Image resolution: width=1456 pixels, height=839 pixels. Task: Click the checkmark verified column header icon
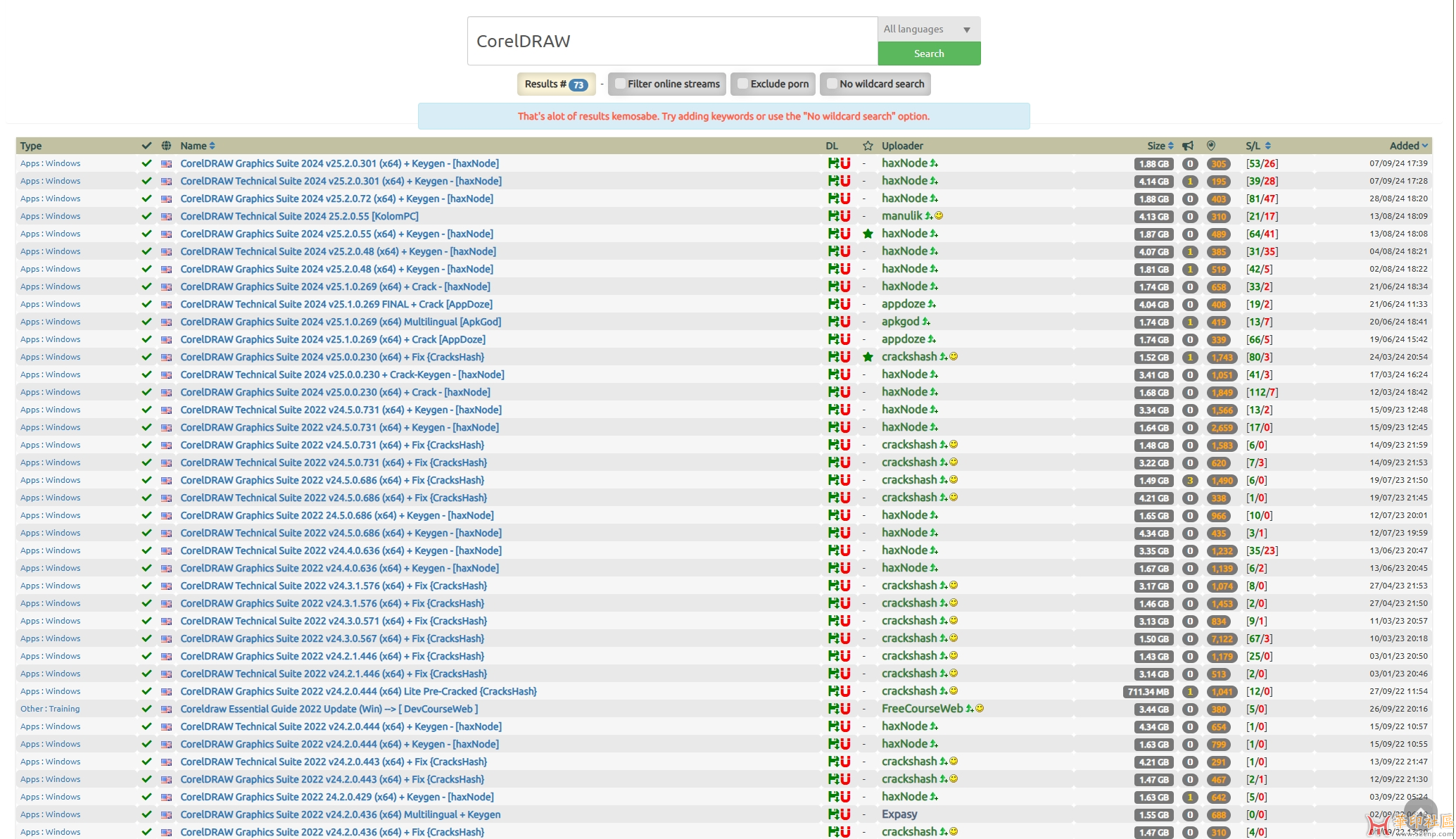click(x=146, y=146)
